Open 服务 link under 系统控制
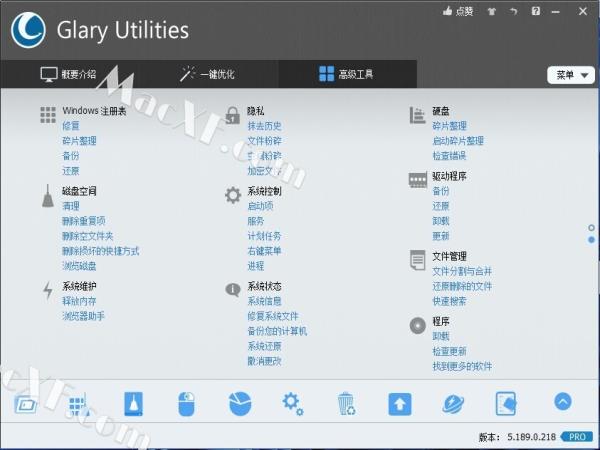Image resolution: width=600 pixels, height=450 pixels. tap(256, 221)
